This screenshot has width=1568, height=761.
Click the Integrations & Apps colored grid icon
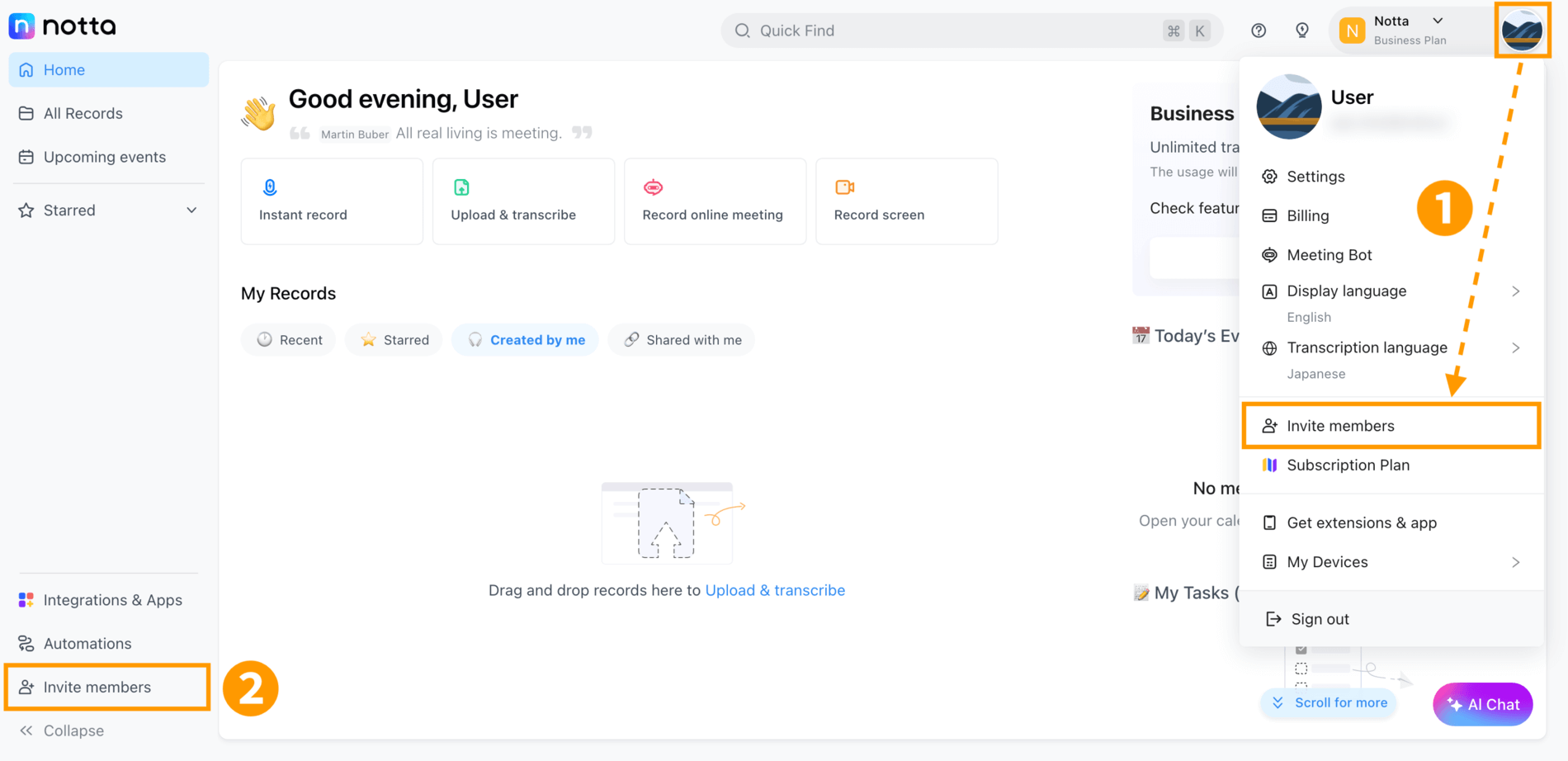[26, 600]
